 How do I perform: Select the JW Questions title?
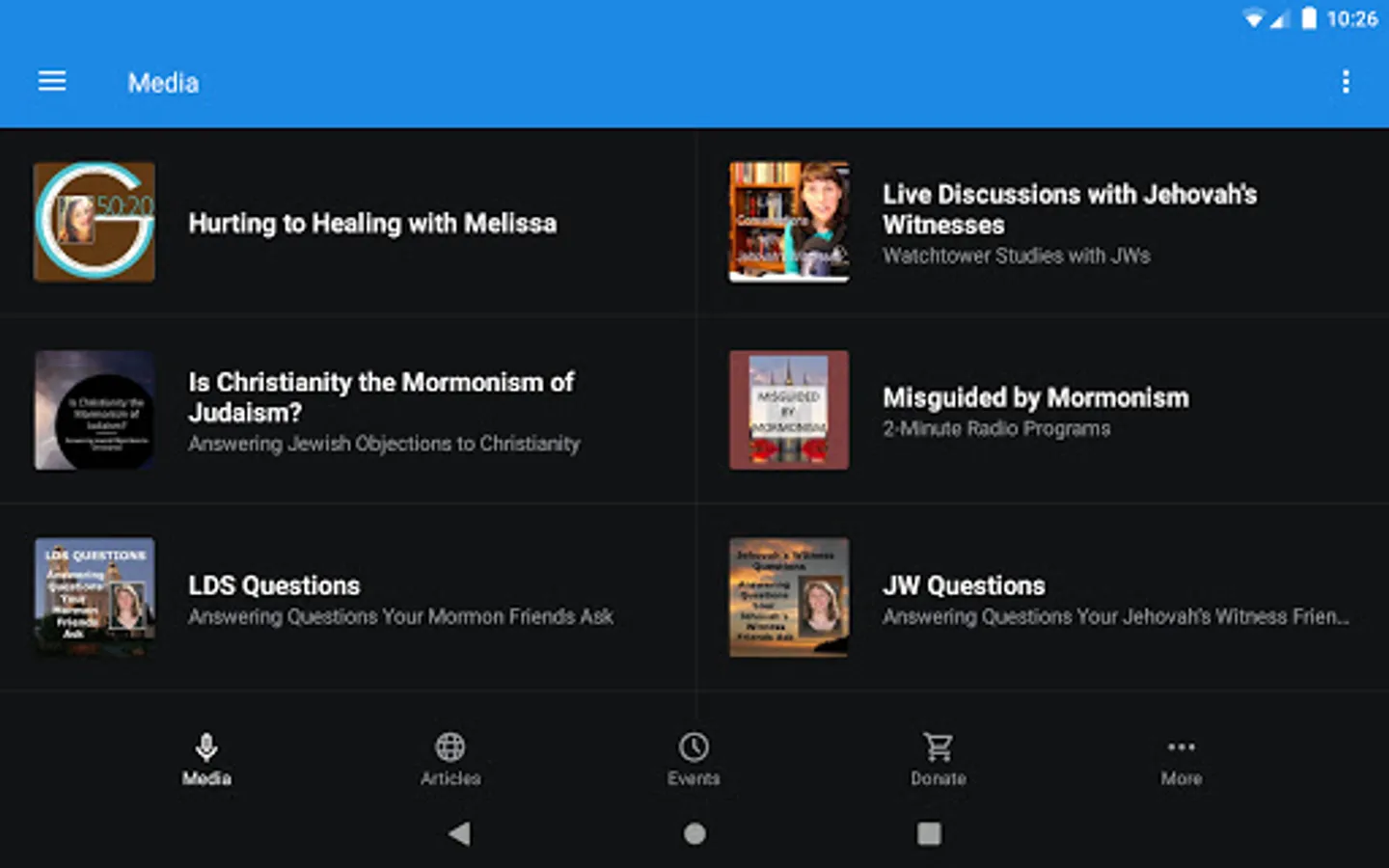(x=964, y=585)
